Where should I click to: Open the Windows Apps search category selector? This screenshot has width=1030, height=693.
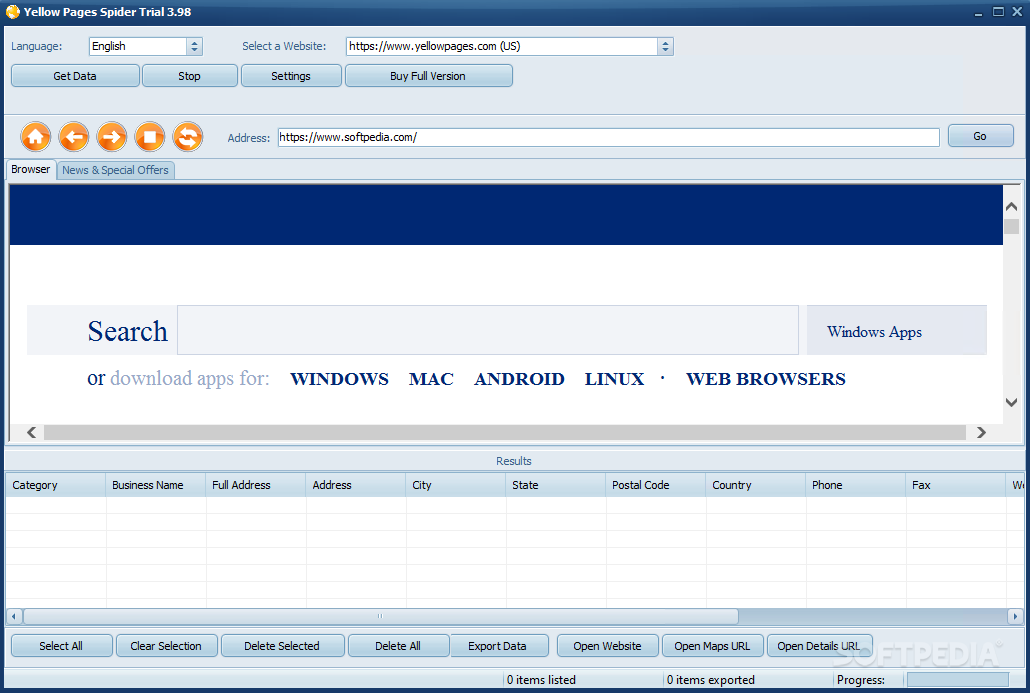pos(897,330)
